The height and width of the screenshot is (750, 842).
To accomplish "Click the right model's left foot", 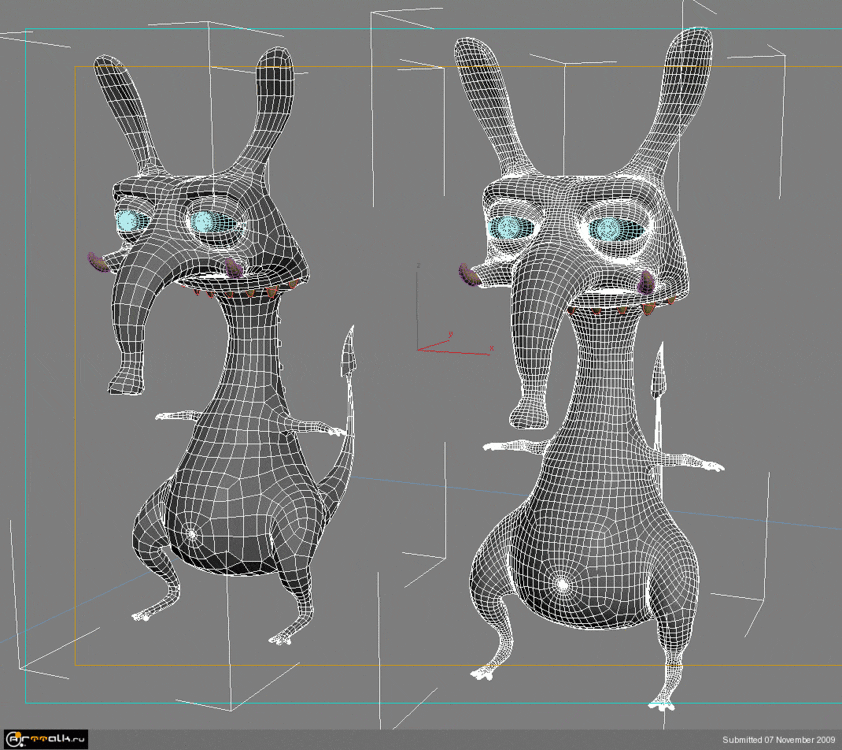I will point(487,672).
